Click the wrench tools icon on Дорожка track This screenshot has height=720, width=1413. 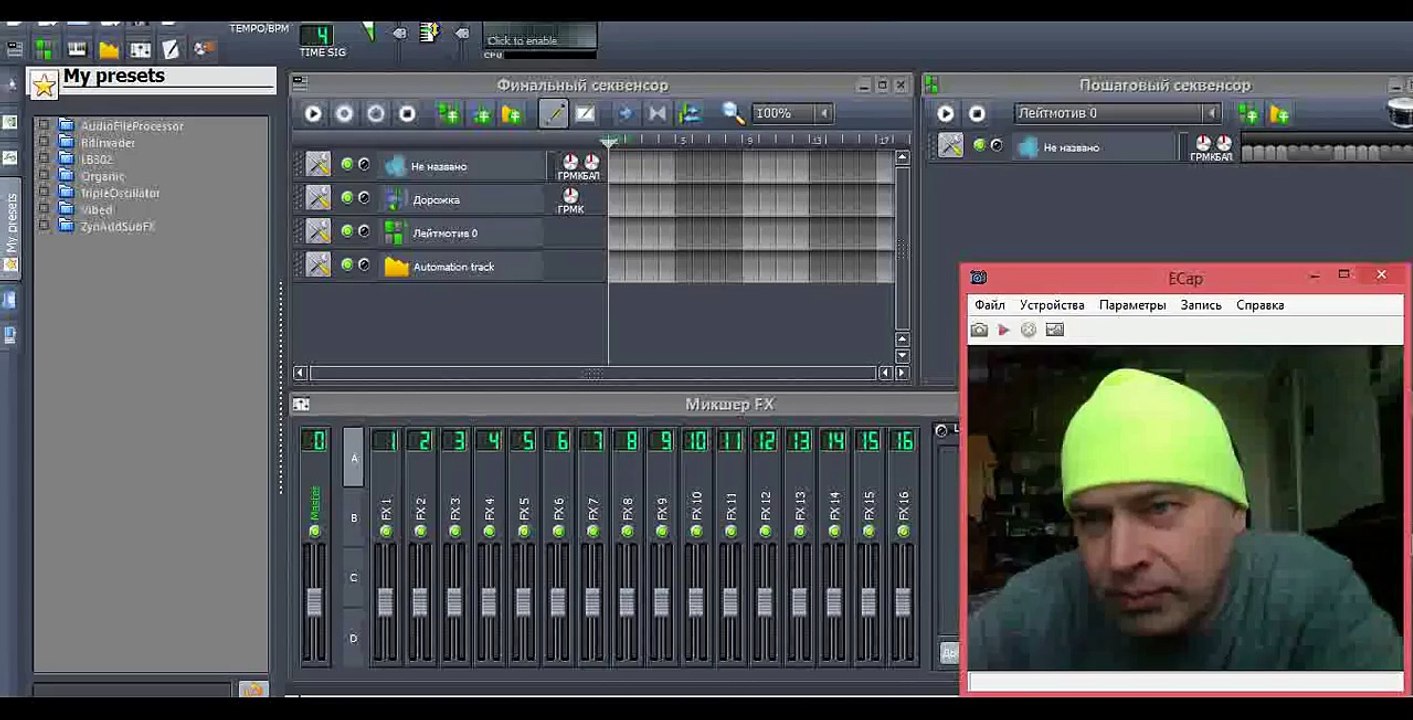point(318,198)
